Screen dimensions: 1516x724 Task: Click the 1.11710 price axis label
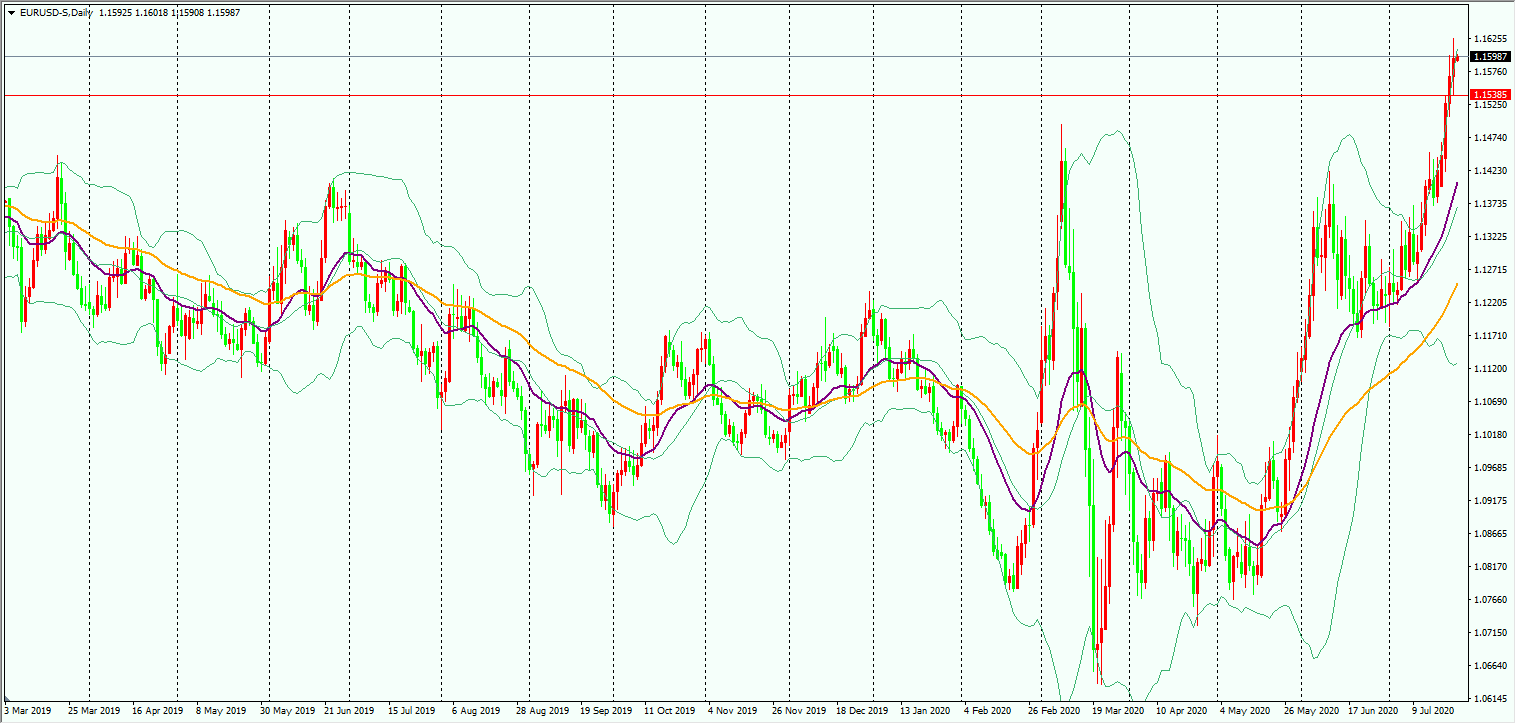coord(1491,336)
